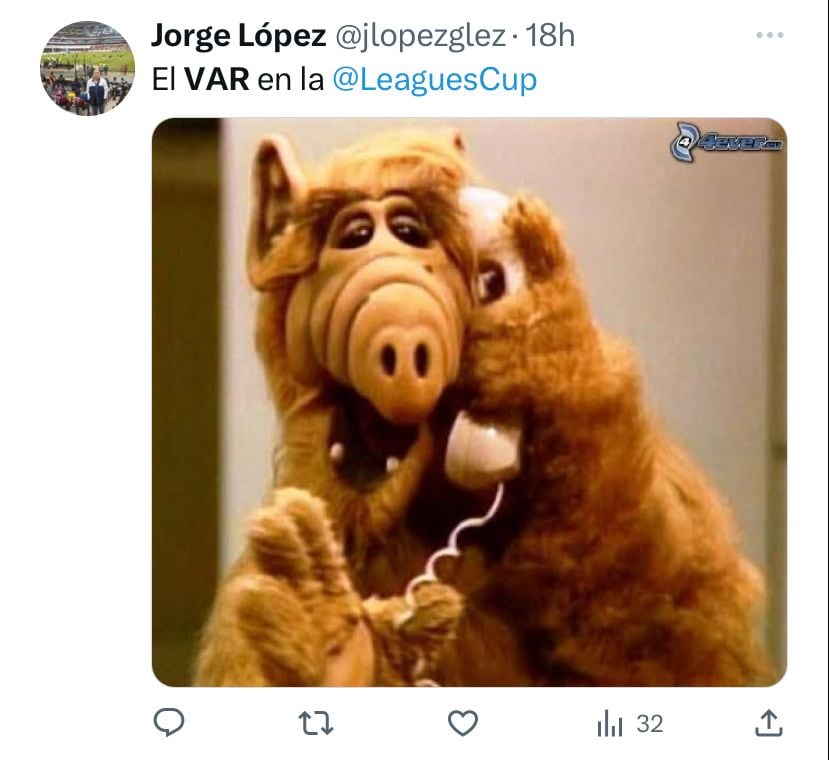Click the 32 views count

[650, 724]
